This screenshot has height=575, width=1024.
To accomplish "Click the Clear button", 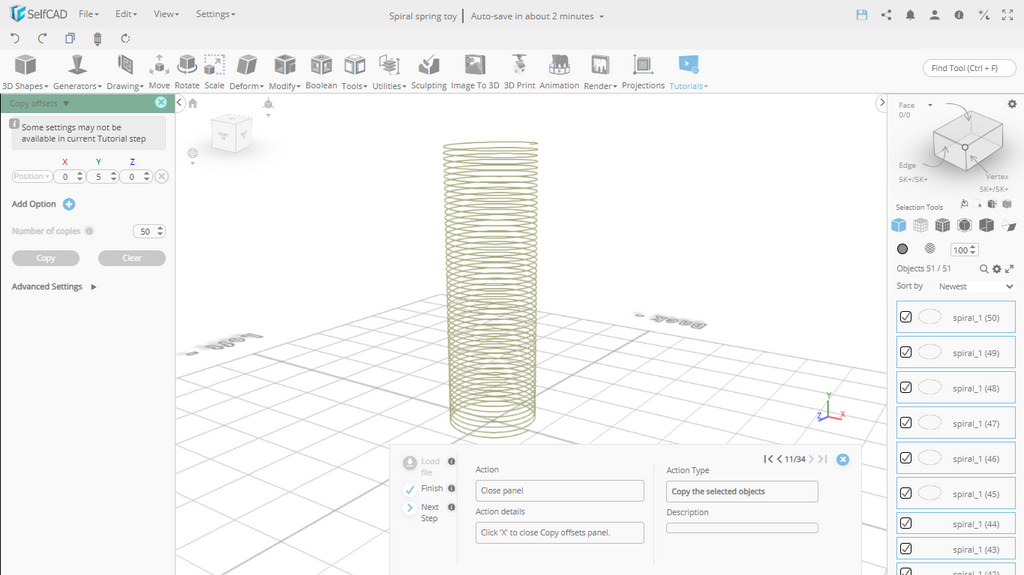I will tap(132, 258).
